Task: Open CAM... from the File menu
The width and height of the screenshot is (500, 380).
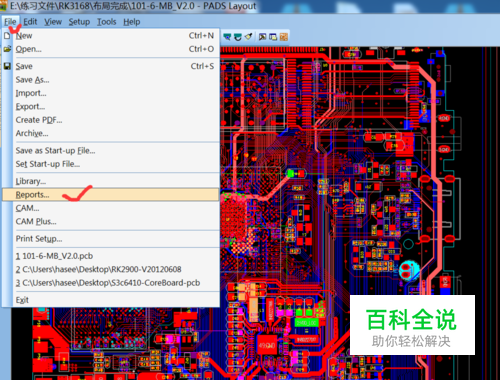Action: pyautogui.click(x=111, y=208)
